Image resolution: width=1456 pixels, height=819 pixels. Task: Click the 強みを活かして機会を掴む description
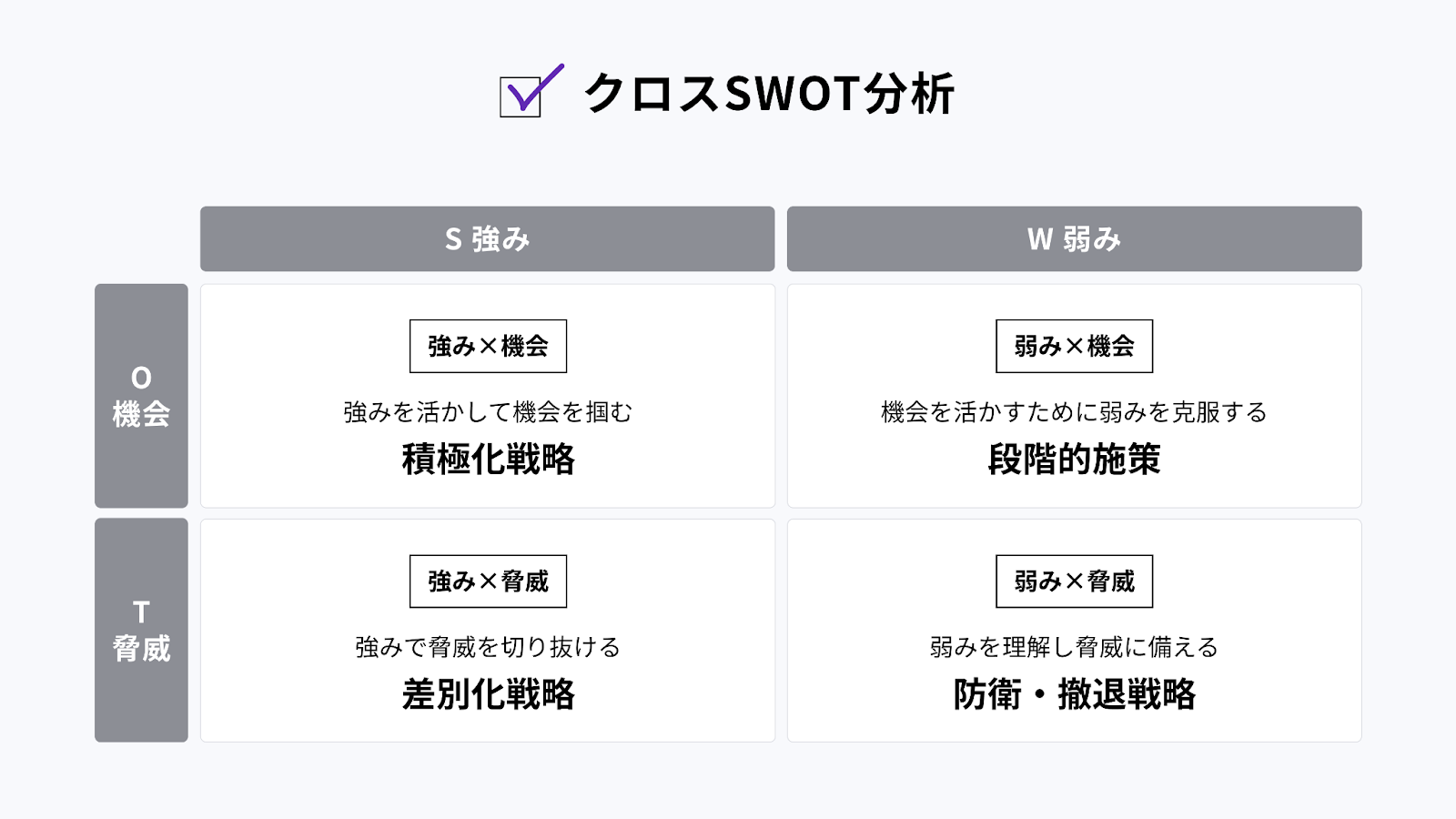click(x=488, y=412)
